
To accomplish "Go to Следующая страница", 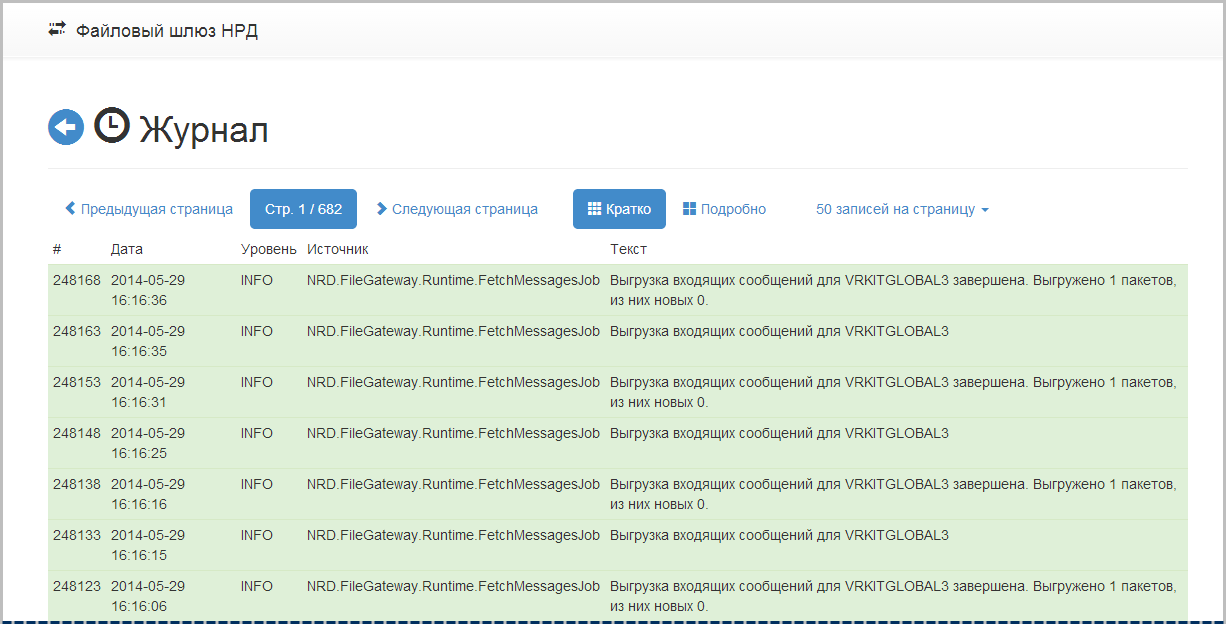I will point(457,209).
